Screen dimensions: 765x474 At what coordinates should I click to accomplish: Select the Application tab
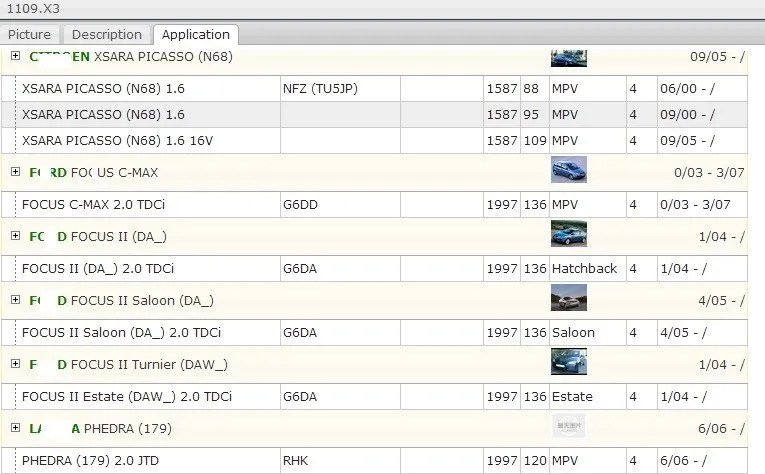196,35
